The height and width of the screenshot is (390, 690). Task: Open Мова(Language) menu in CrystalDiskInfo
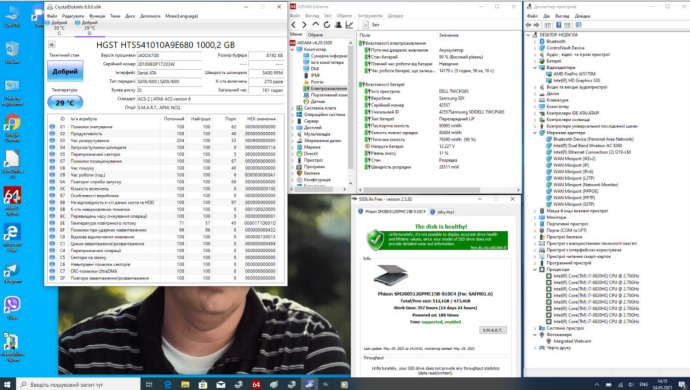(181, 16)
